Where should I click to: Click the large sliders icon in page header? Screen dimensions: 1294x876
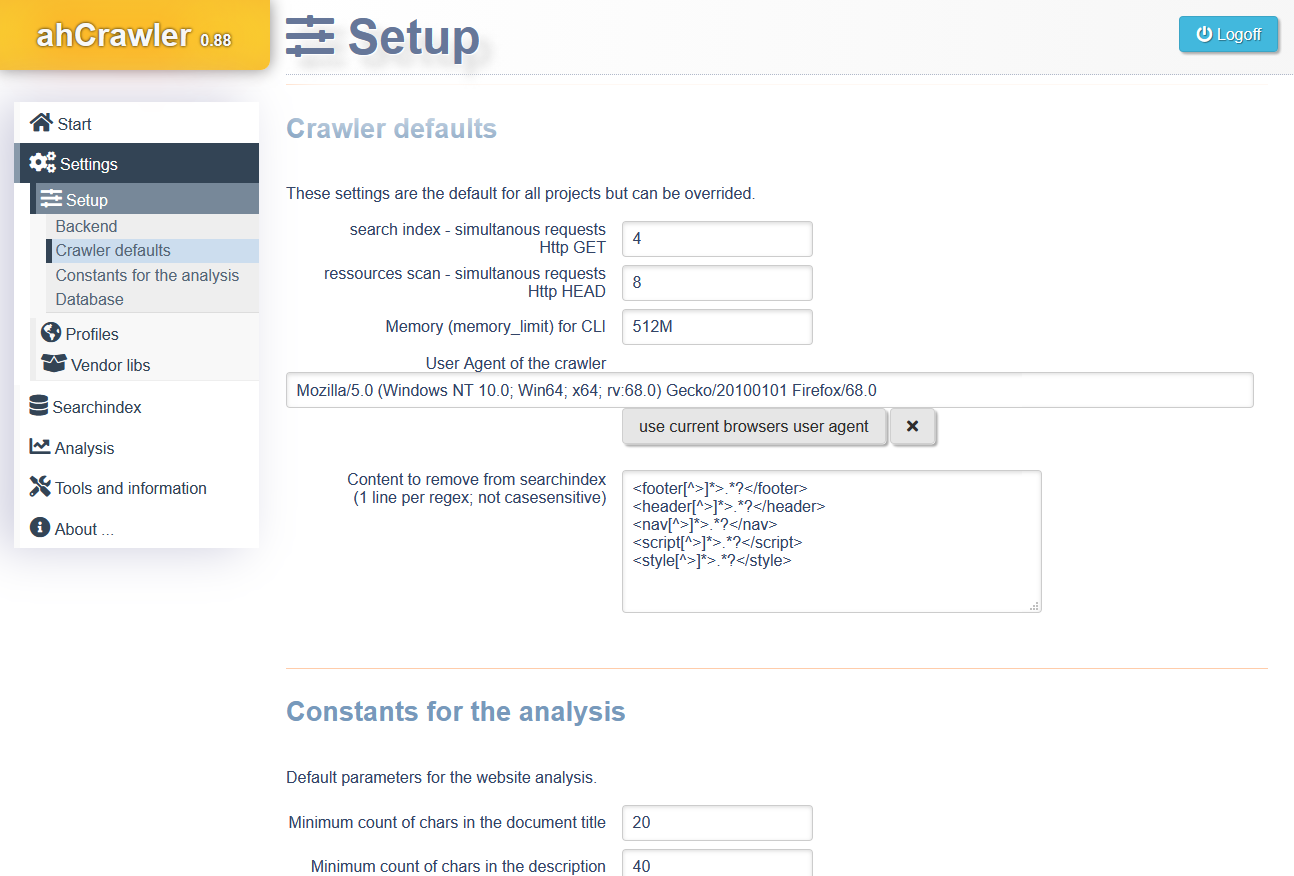click(x=309, y=37)
